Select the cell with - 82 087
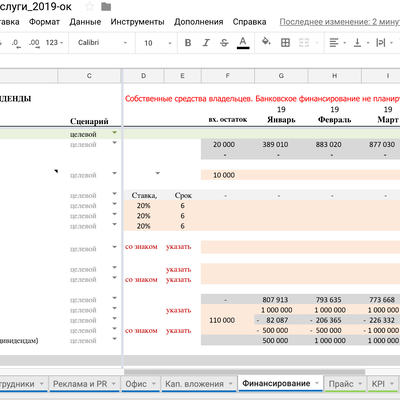This screenshot has width=400, height=400. click(x=281, y=320)
